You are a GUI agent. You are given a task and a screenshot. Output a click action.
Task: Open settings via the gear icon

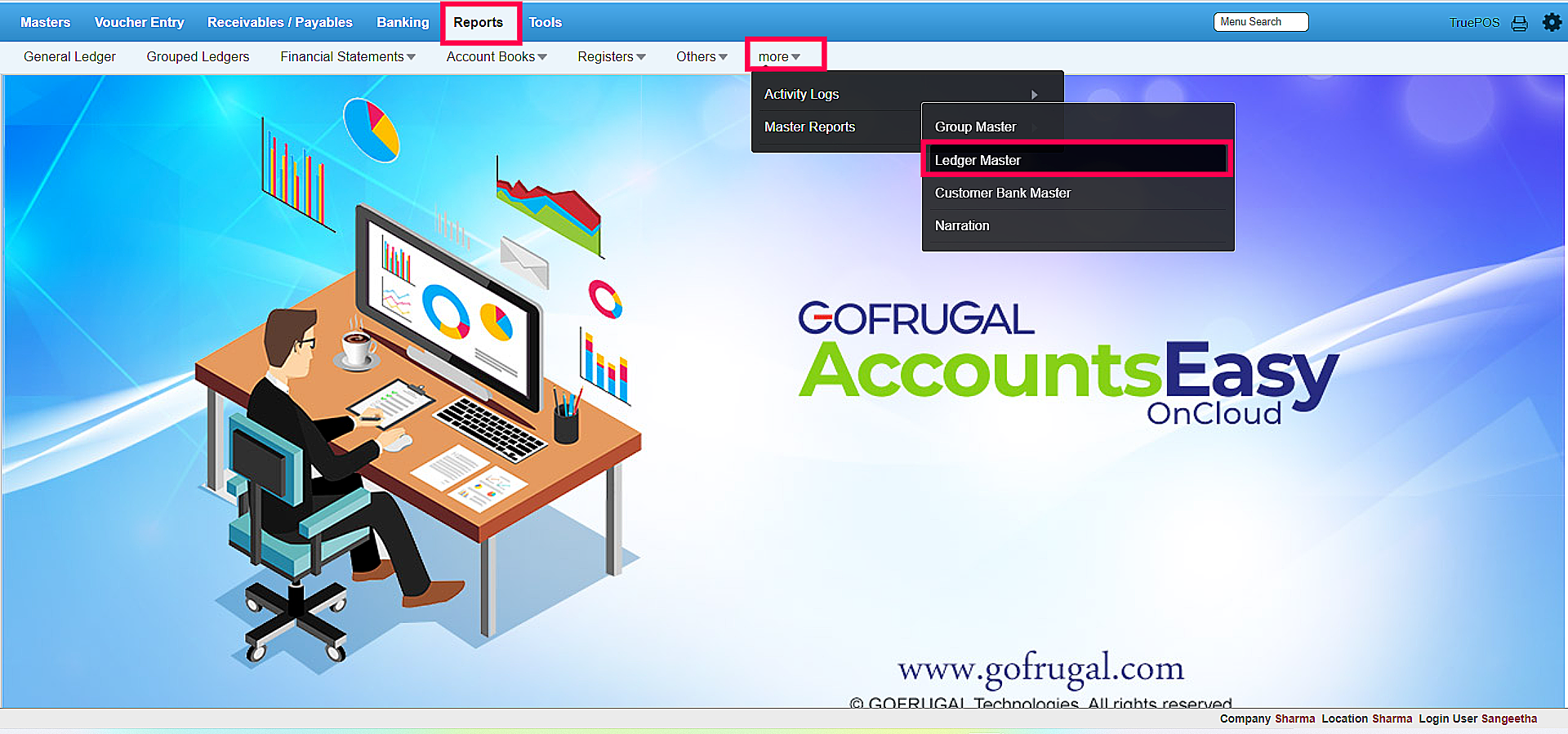(x=1552, y=22)
